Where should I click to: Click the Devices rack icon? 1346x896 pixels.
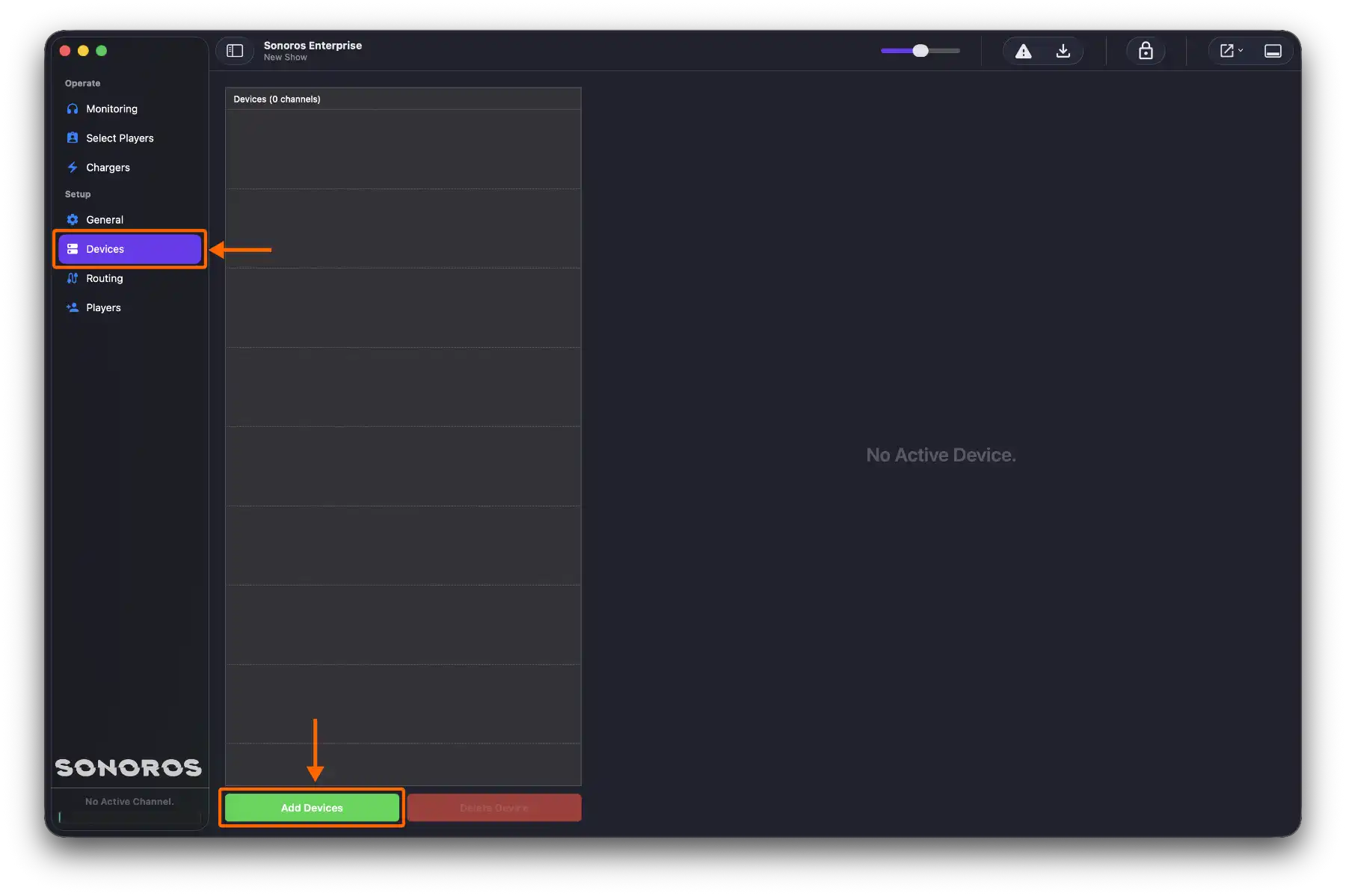tap(73, 249)
